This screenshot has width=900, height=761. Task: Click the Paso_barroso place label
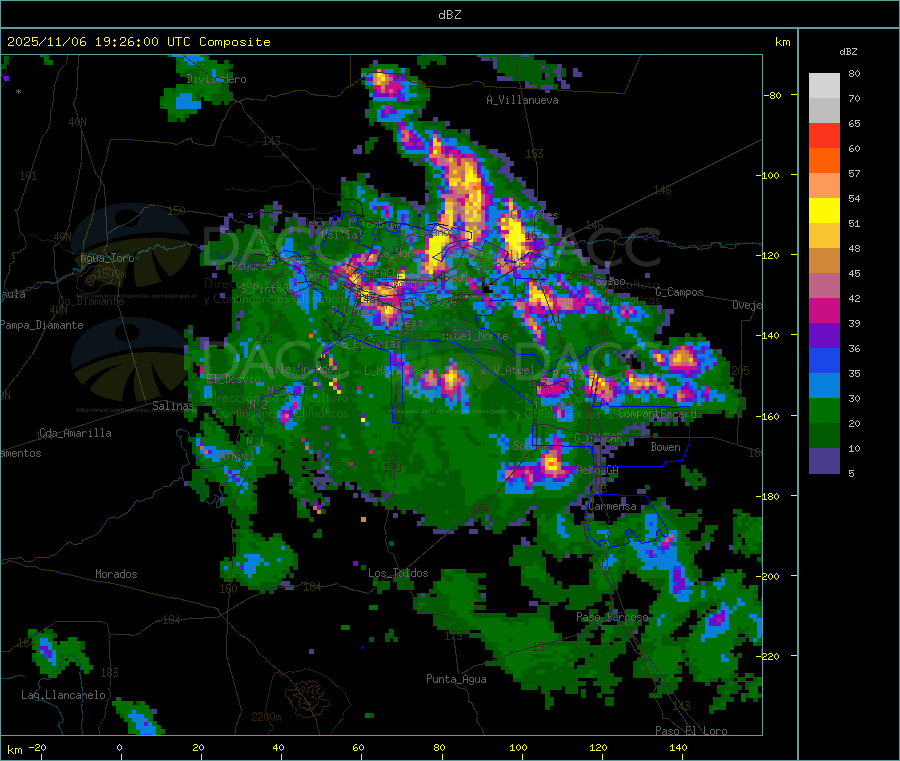(612, 618)
